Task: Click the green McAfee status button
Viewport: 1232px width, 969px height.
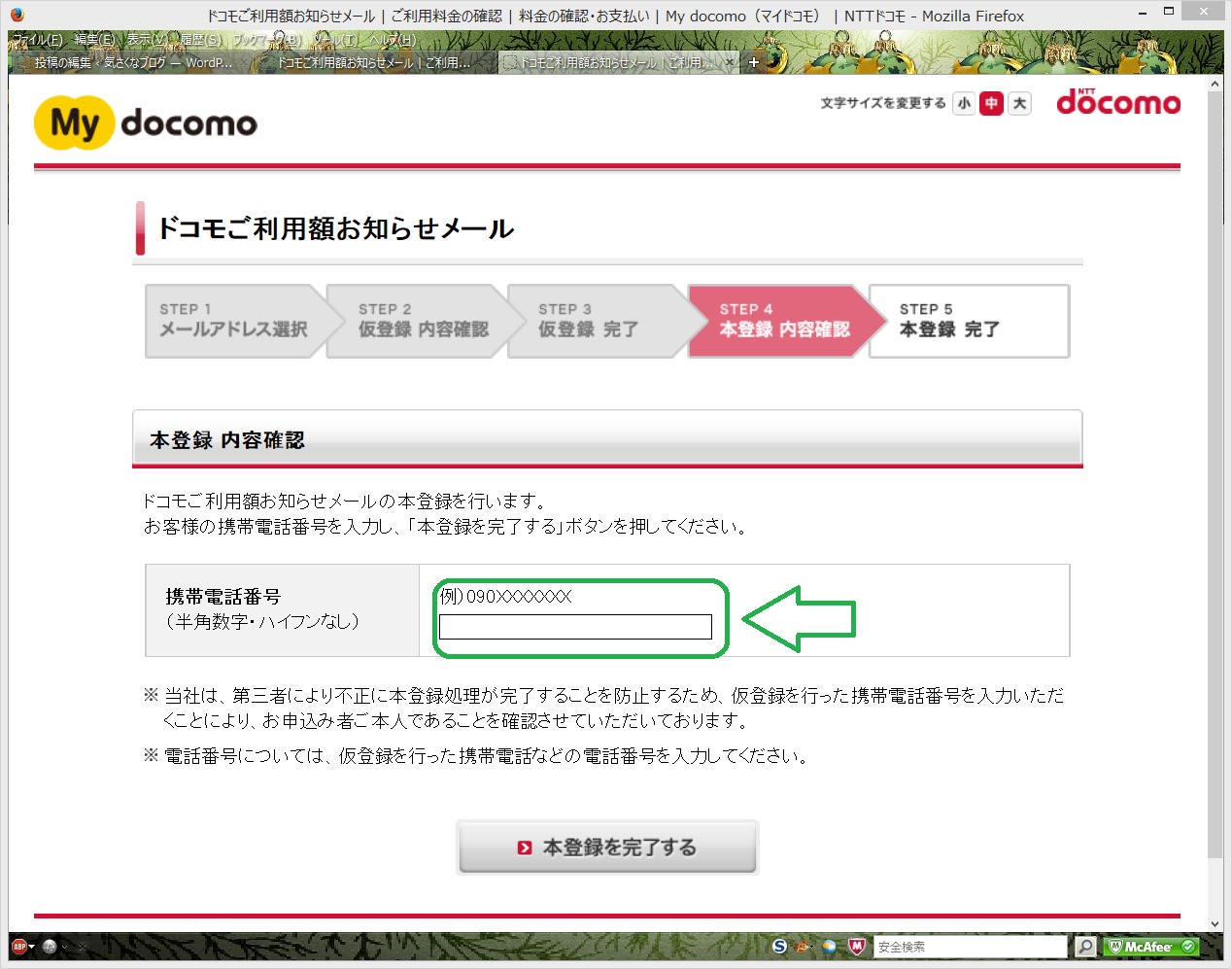Action: pyautogui.click(x=1151, y=946)
